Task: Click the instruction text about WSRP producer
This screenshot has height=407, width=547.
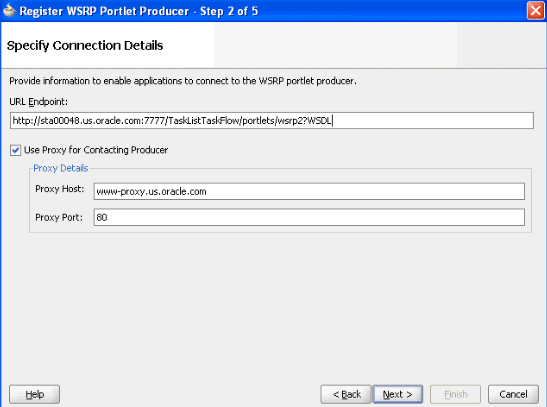Action: (x=183, y=81)
